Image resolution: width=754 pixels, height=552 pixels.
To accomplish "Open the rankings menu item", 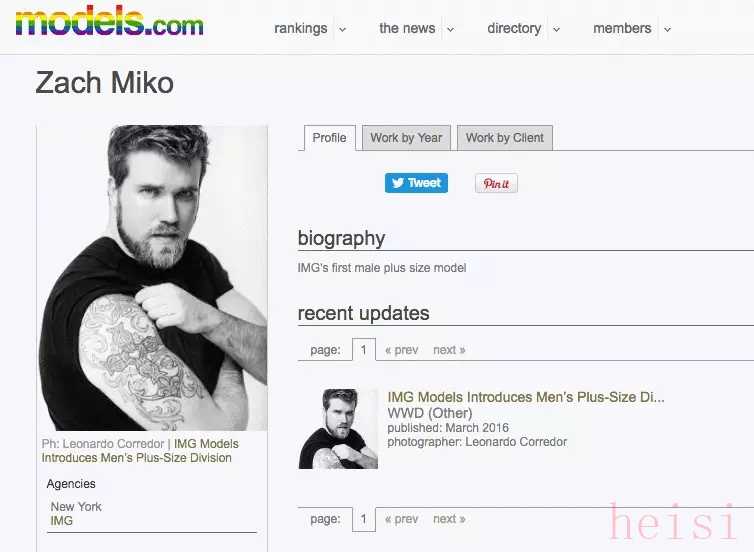I will (x=301, y=28).
